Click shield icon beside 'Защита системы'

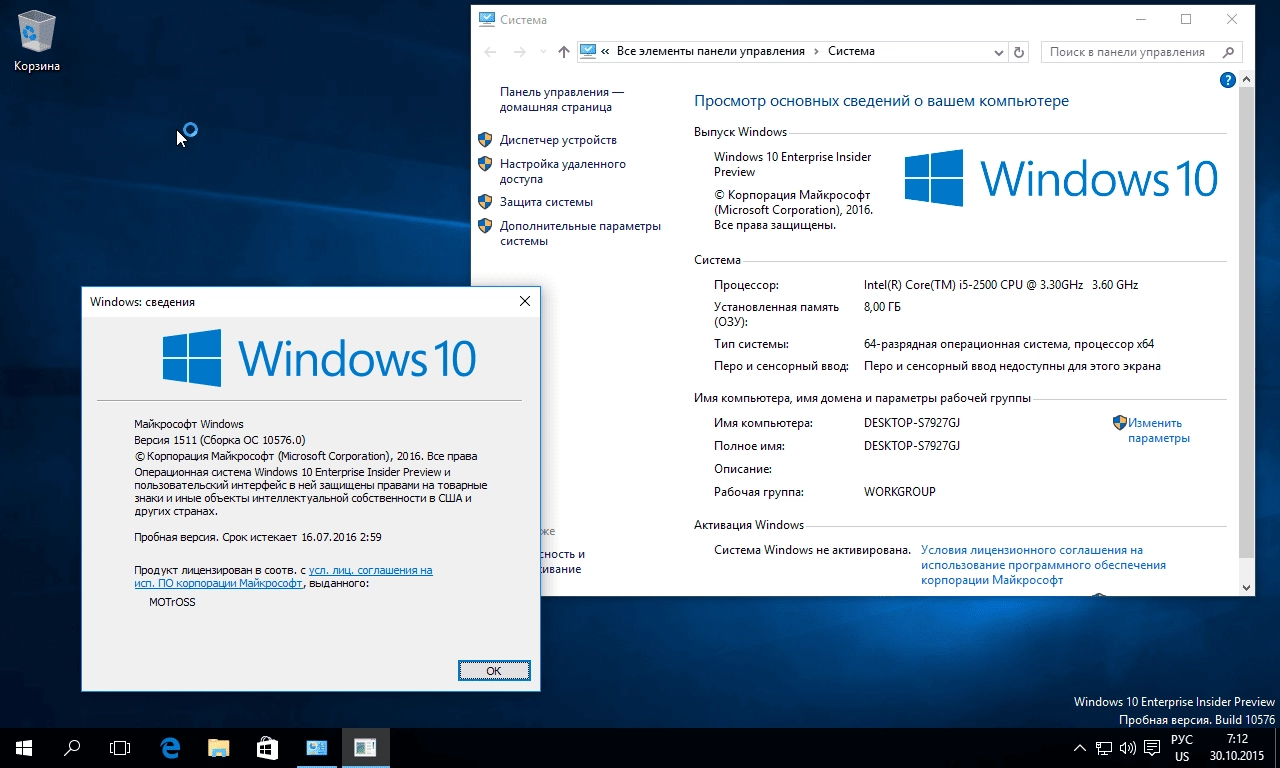click(x=485, y=202)
